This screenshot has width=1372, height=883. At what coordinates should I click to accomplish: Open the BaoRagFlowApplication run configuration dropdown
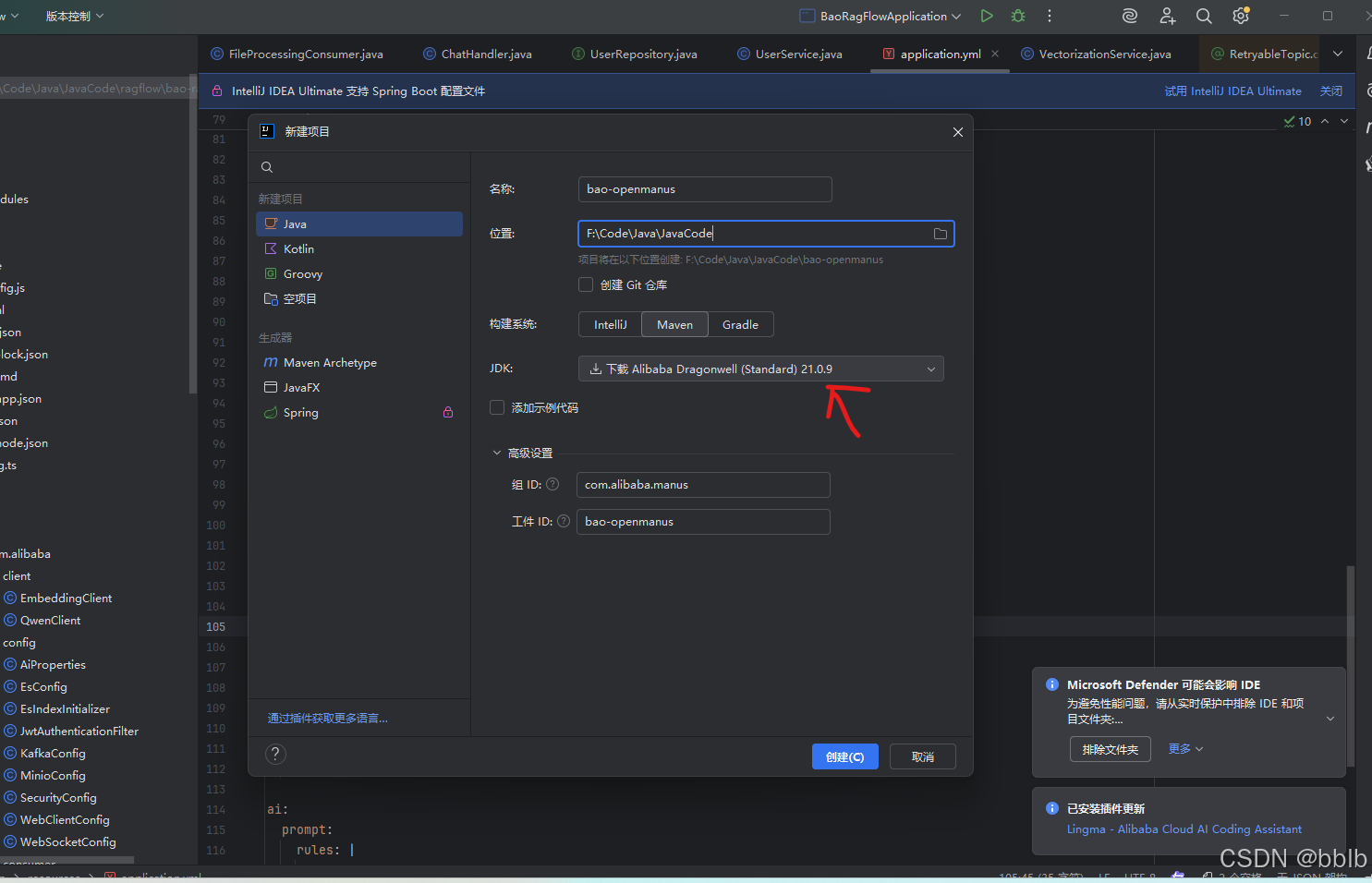[x=880, y=16]
